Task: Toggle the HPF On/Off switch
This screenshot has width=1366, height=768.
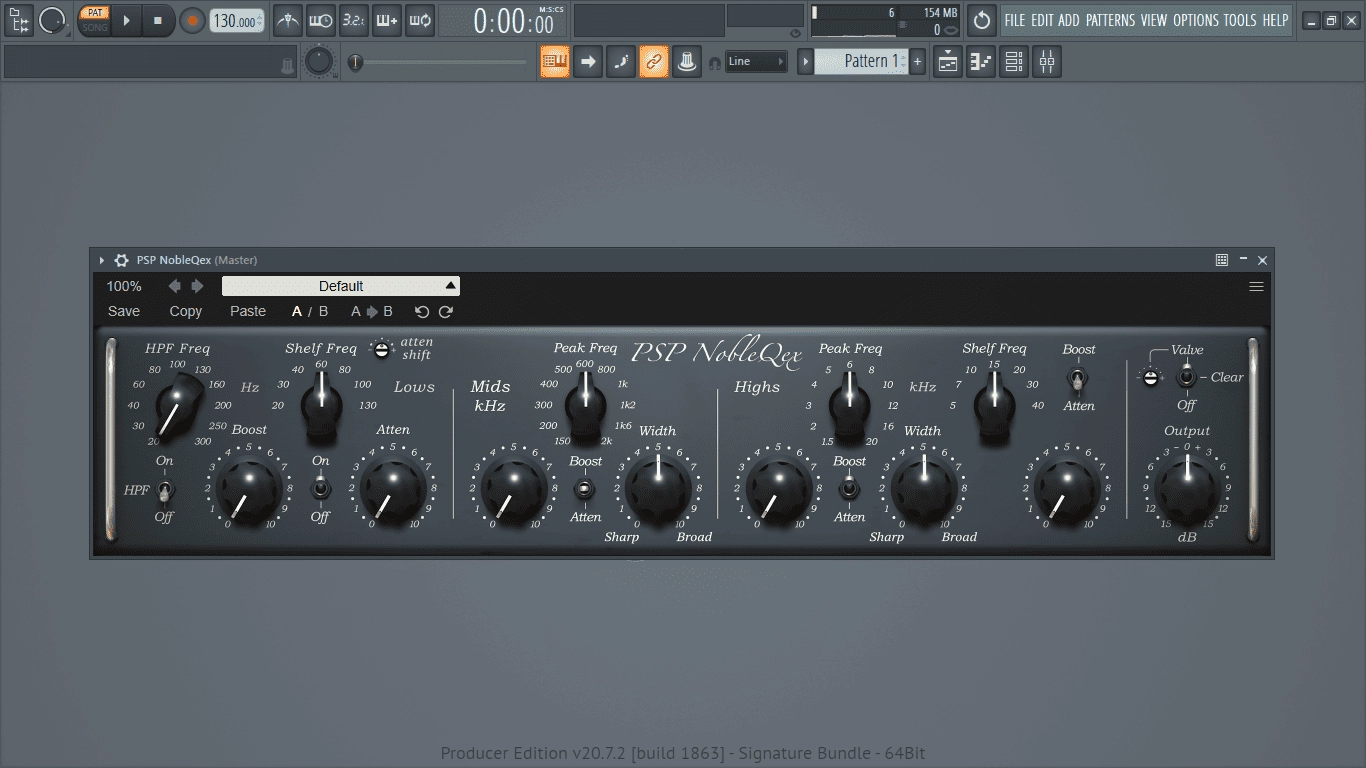Action: pyautogui.click(x=164, y=489)
